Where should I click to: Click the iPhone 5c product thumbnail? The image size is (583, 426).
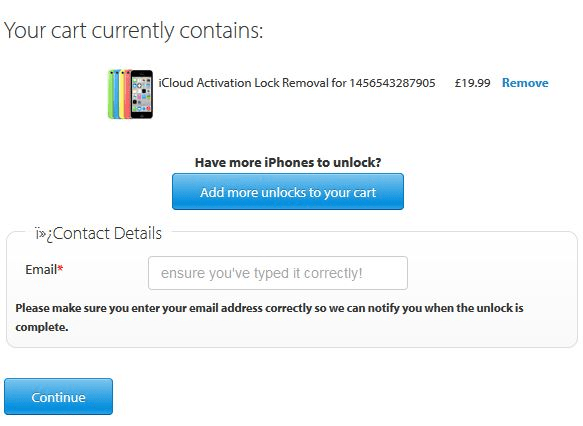pos(131,94)
